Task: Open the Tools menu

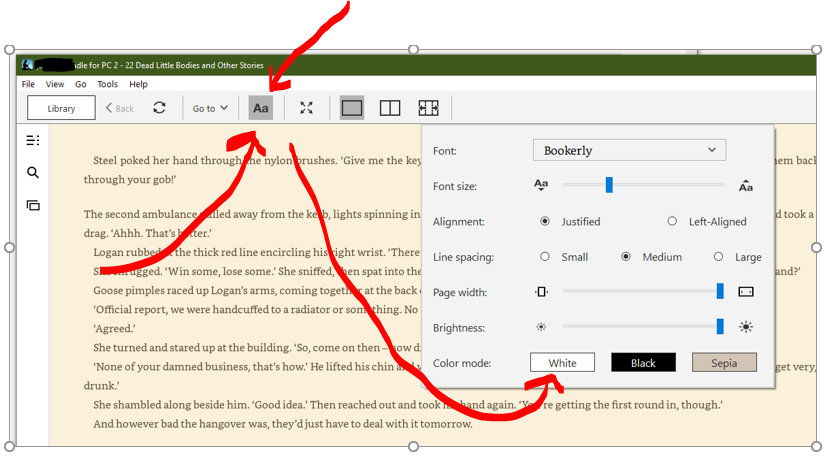Action: [107, 84]
